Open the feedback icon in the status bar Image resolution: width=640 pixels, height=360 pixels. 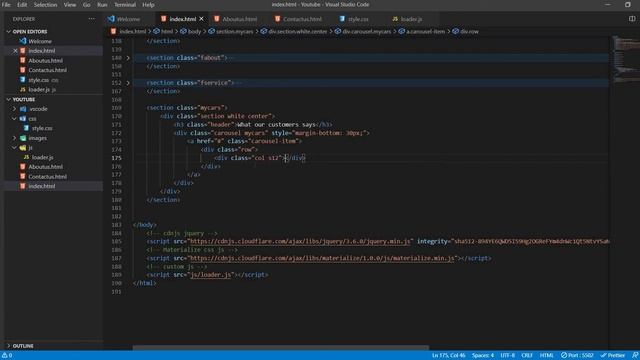635,356
